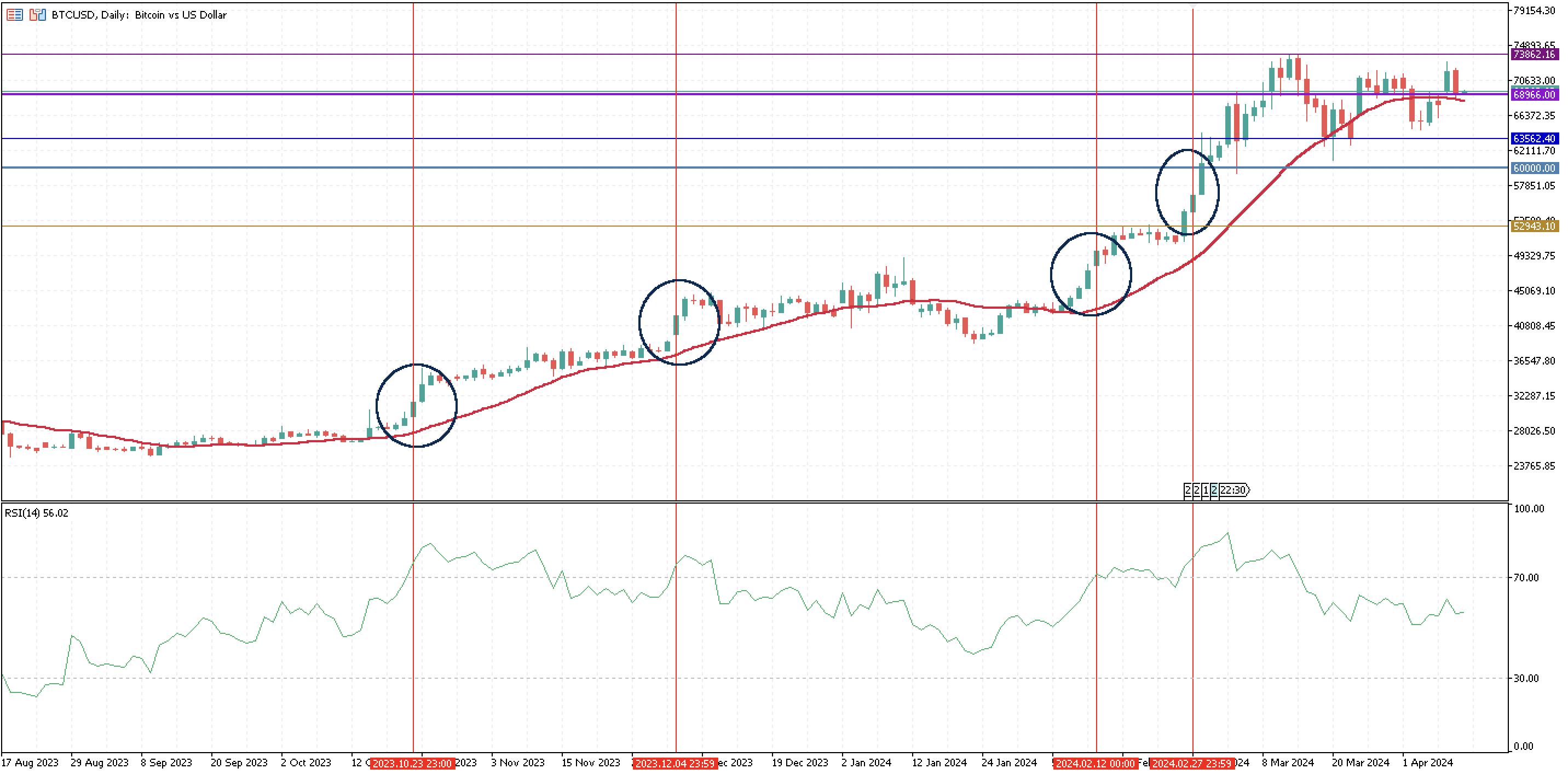This screenshot has height=774, width=1568.
Task: Select the ellipse drawn around October 2023 breakout
Action: (377, 406)
